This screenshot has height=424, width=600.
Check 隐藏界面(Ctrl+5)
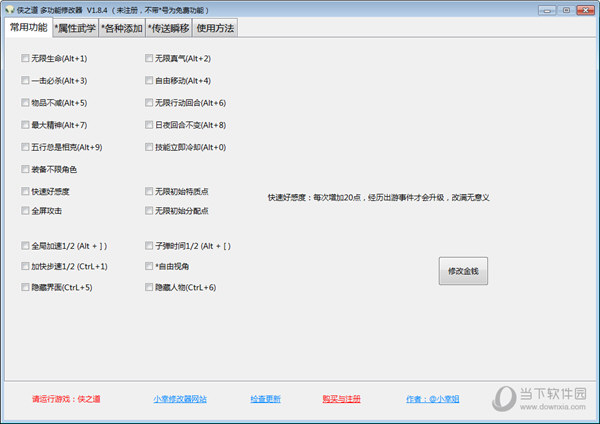(25, 287)
